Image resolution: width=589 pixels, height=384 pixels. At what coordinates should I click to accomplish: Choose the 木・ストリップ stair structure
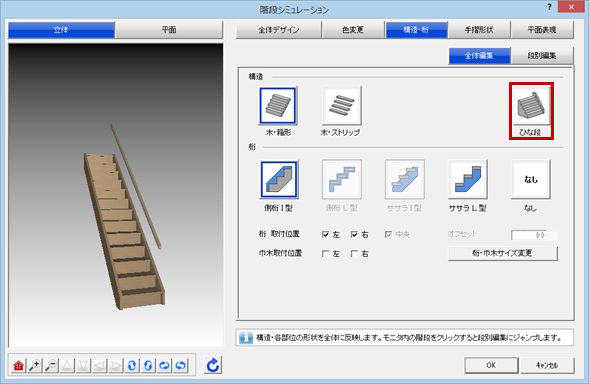pos(341,106)
